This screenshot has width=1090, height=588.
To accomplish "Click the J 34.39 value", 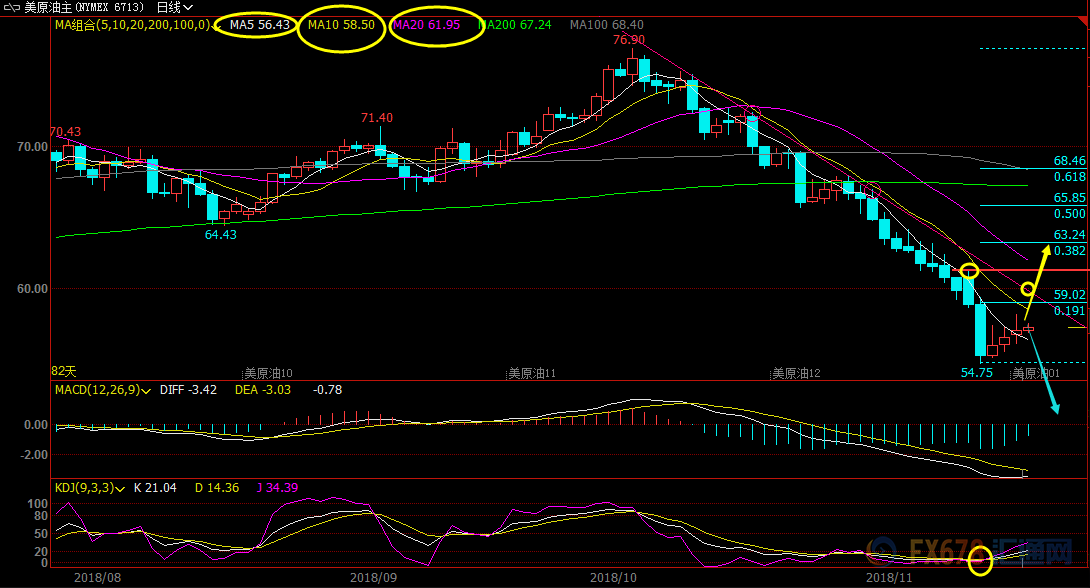I will [x=277, y=489].
